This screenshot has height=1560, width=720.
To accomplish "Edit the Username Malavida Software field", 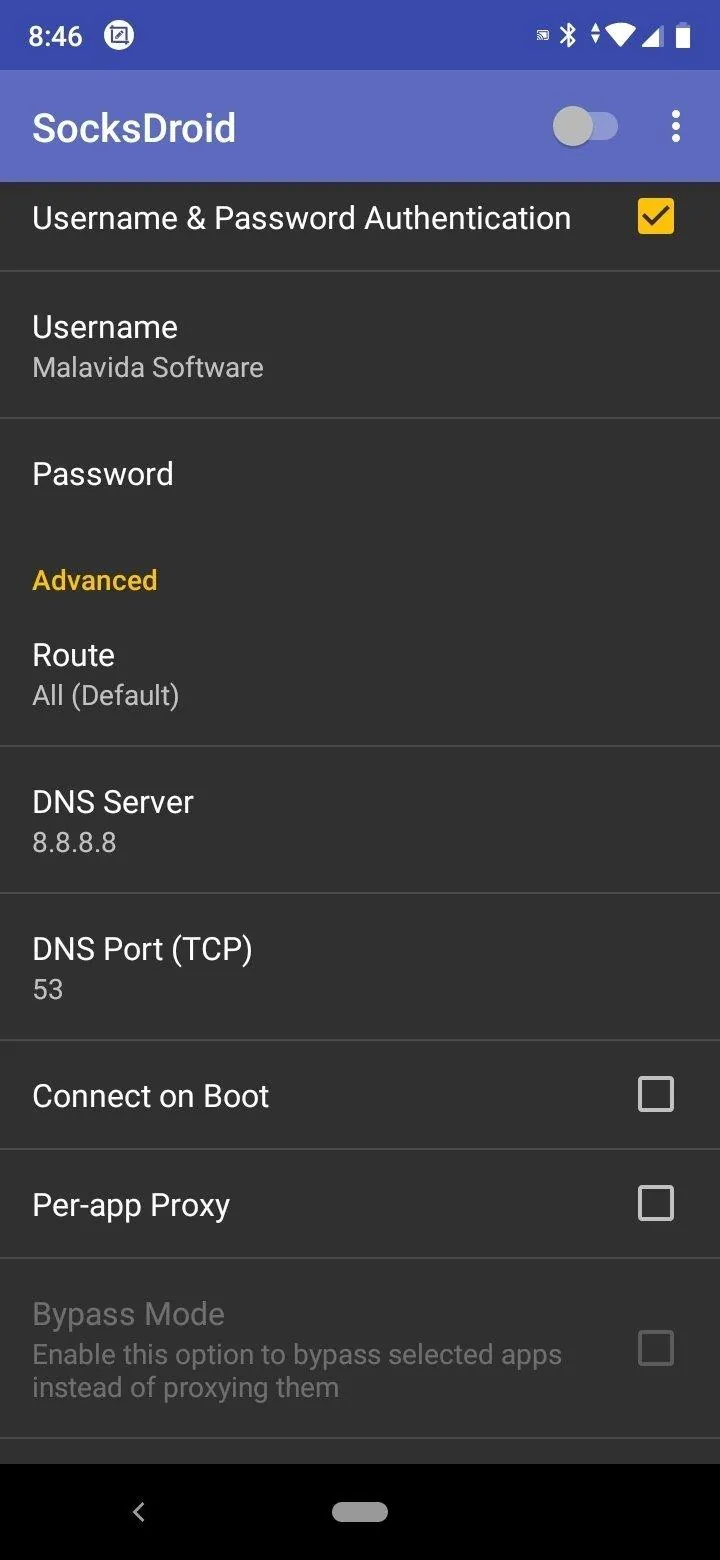I will (360, 345).
